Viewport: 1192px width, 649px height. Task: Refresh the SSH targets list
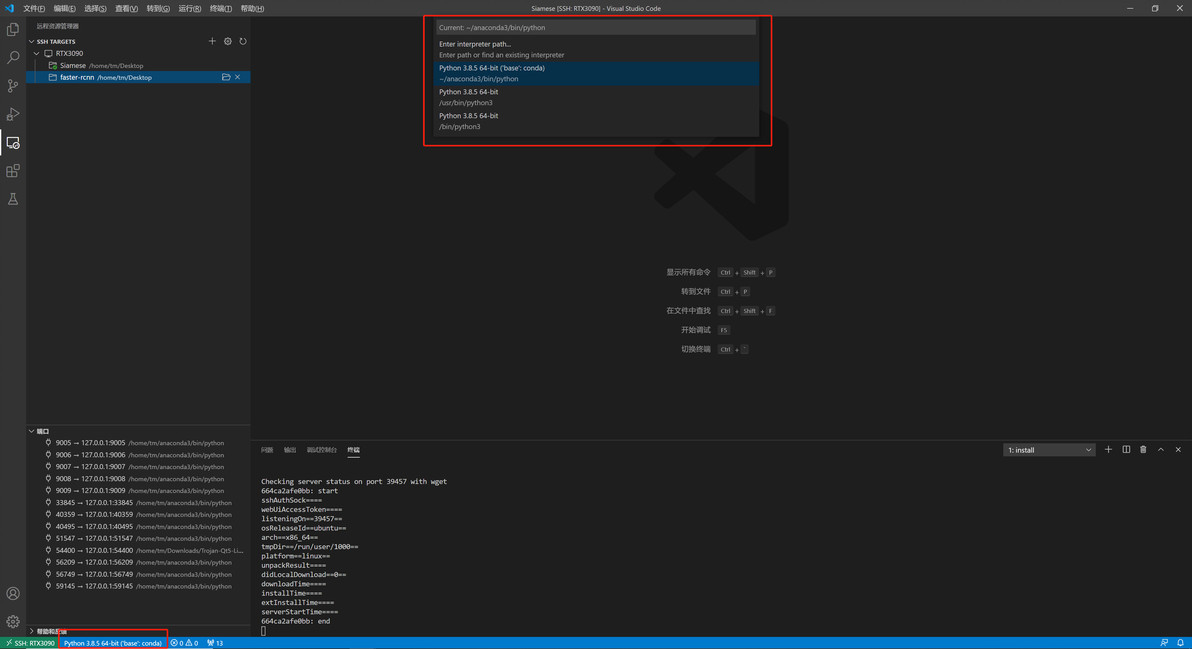[243, 41]
